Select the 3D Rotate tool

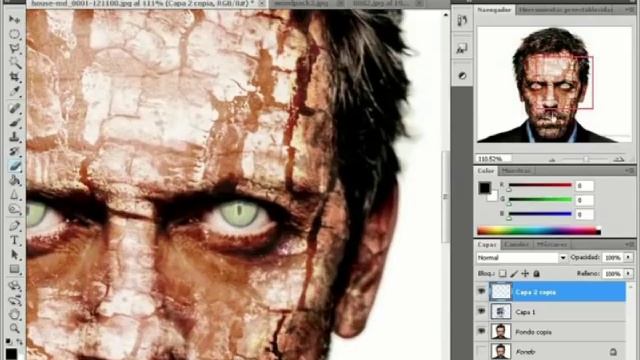14,286
